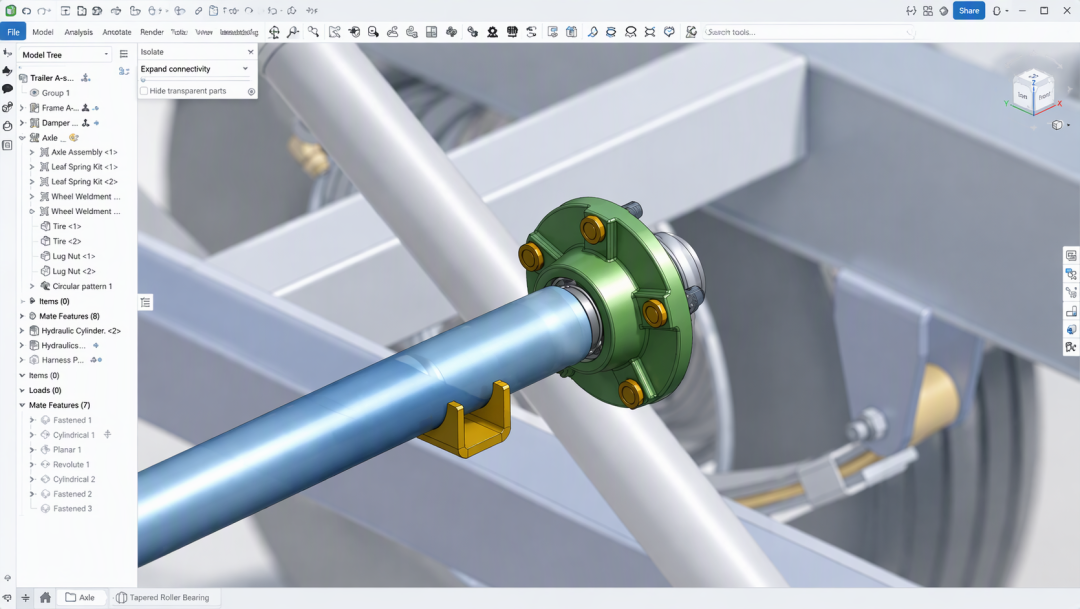The image size is (1080, 609).
Task: Expand the Leaf Spring Kit <2> node
Action: [x=32, y=182]
